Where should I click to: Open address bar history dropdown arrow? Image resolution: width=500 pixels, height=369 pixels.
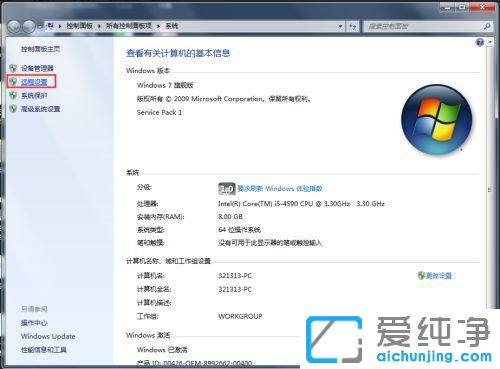click(x=340, y=26)
